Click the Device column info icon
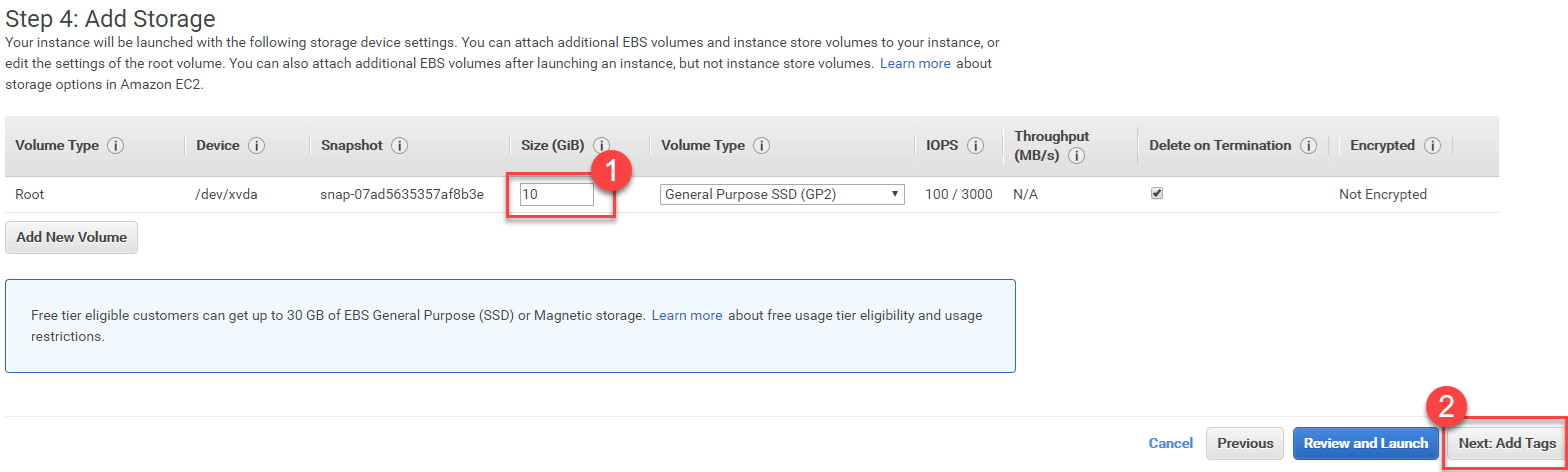 pyautogui.click(x=256, y=146)
